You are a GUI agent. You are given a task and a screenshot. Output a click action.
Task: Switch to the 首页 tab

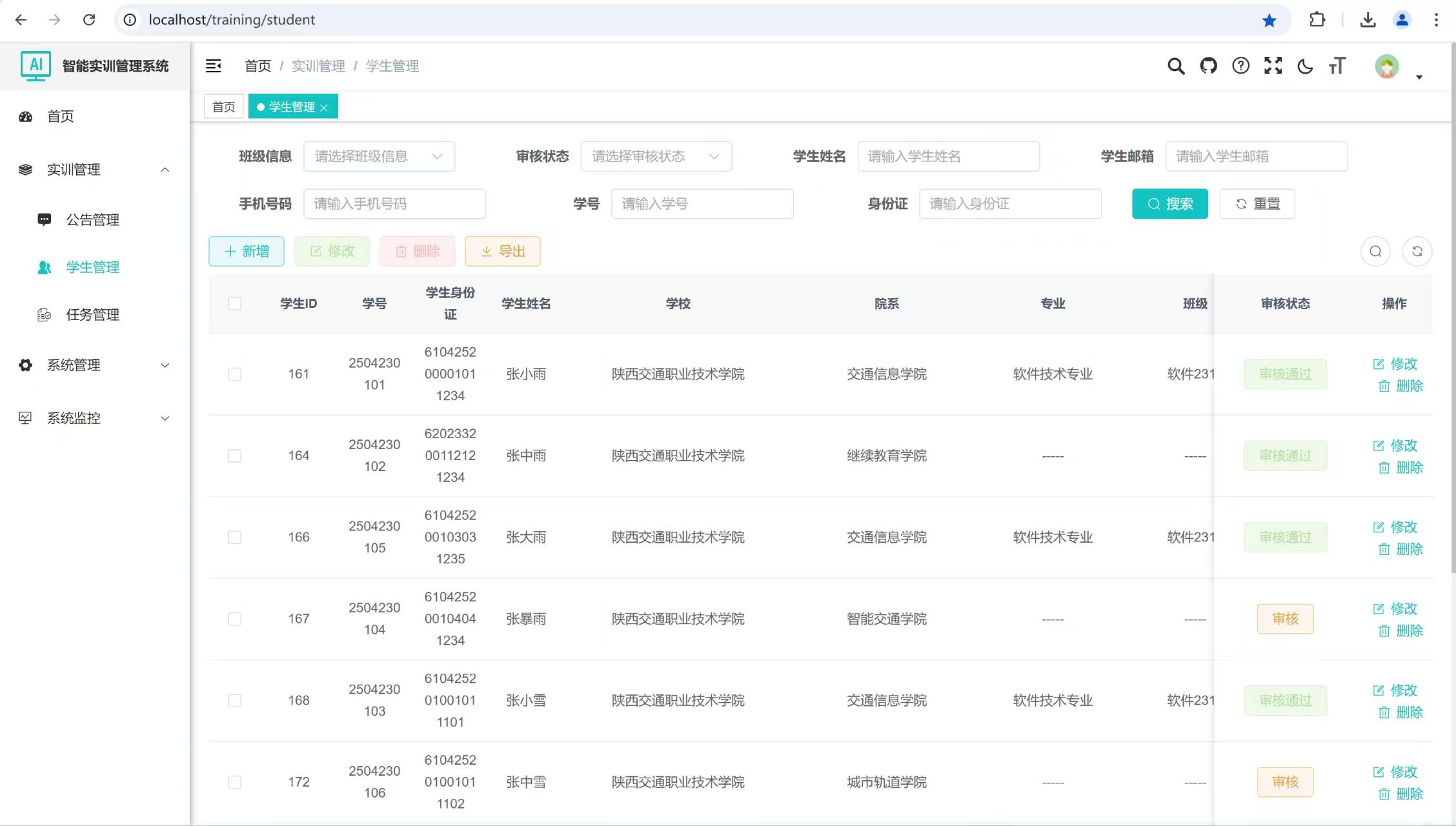click(224, 106)
